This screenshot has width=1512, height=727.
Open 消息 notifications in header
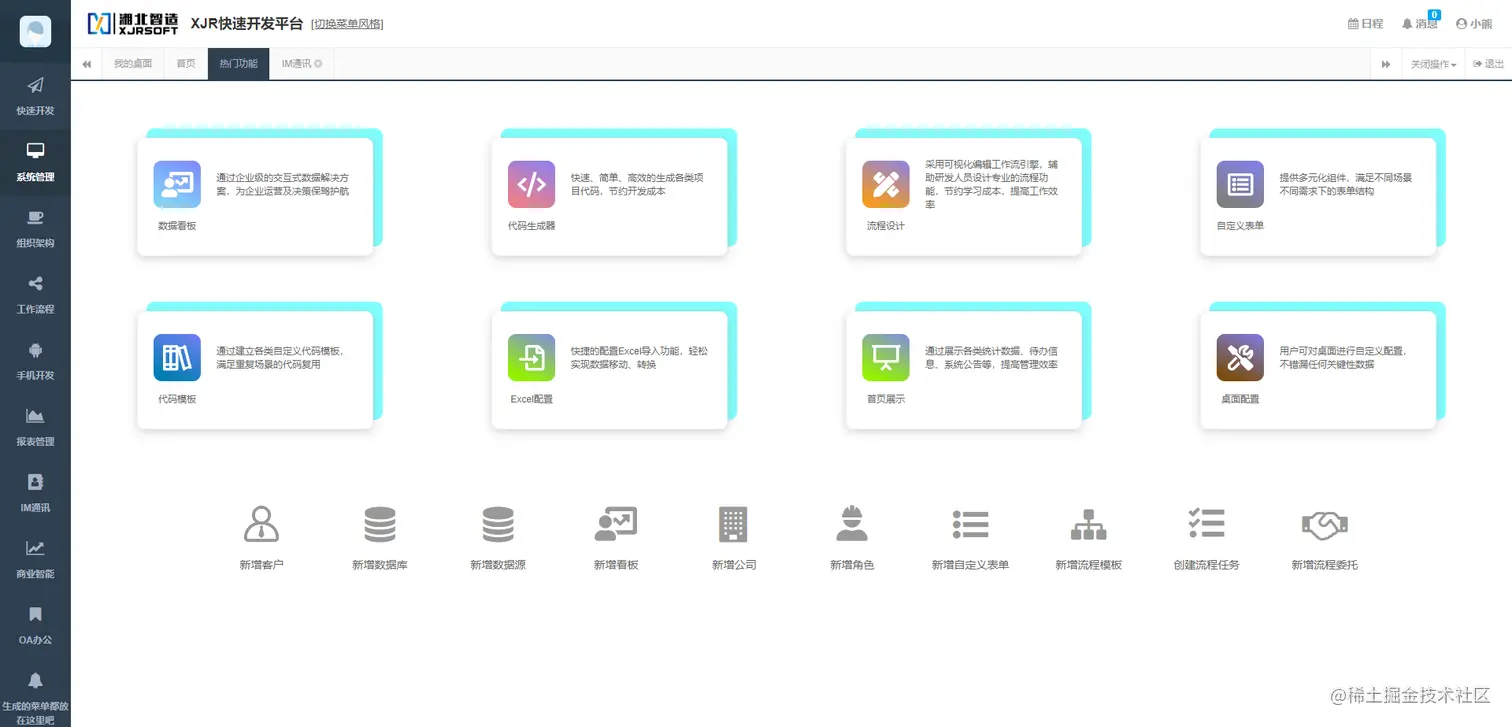coord(1420,24)
